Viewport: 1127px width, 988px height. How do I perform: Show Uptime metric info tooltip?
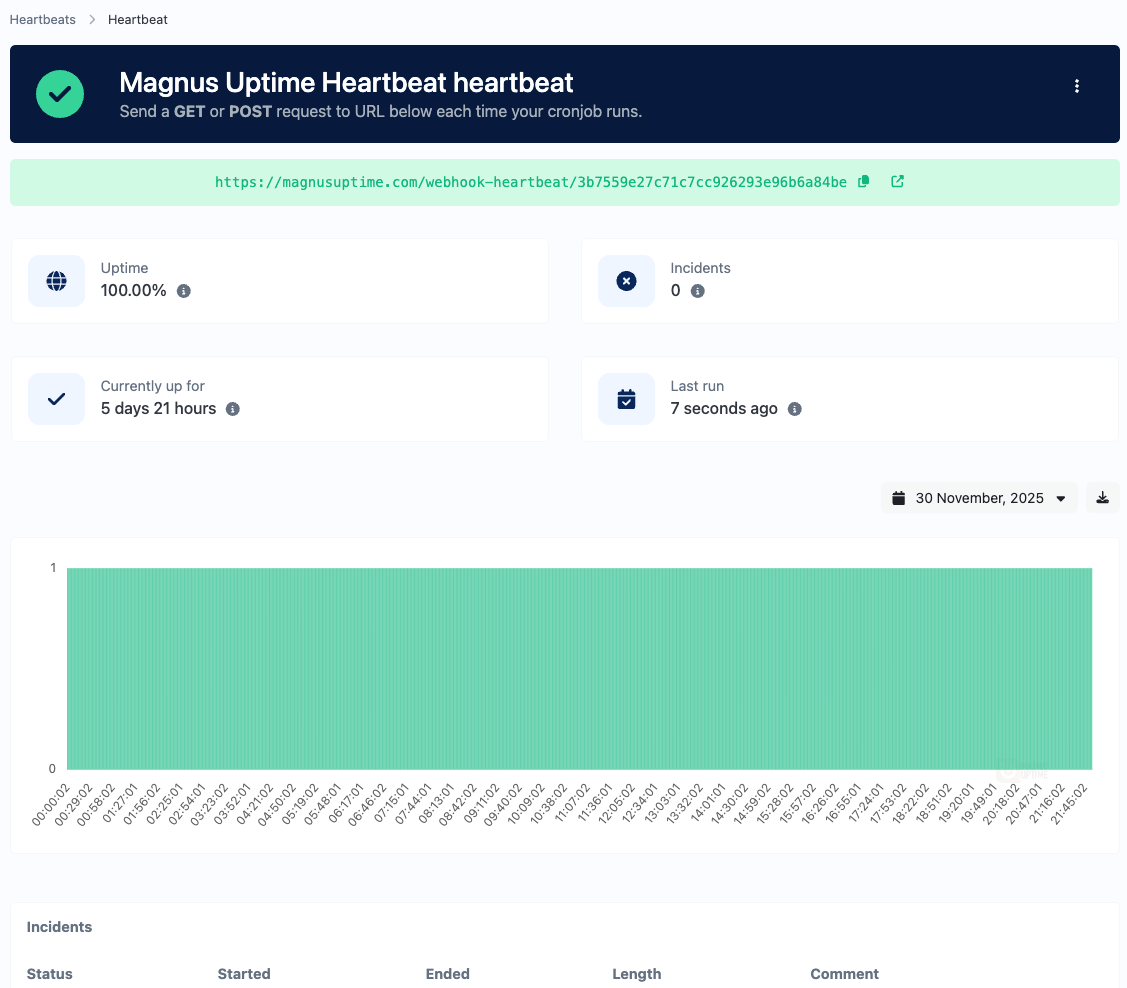click(x=183, y=291)
